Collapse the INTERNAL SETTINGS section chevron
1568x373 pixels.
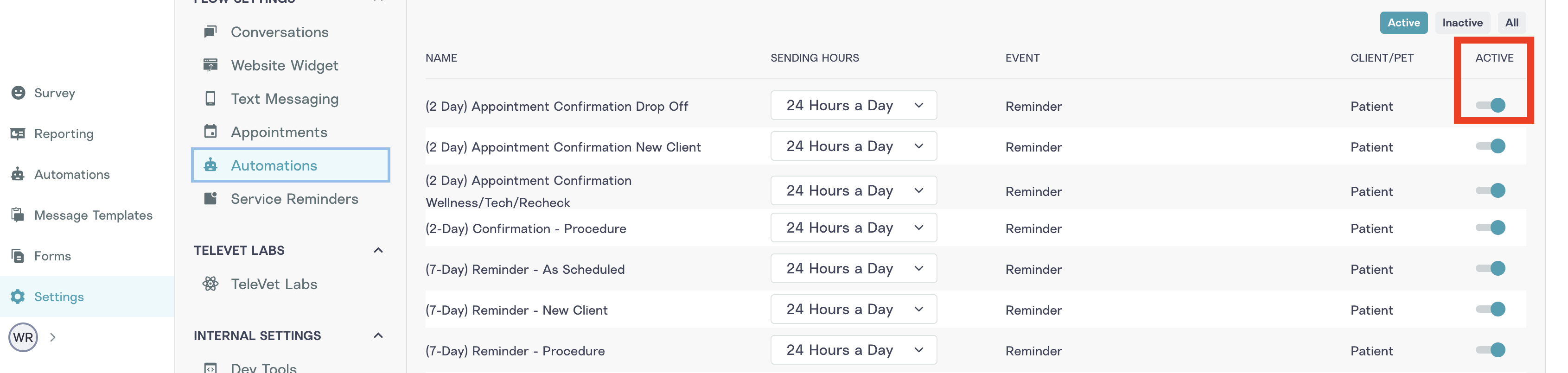coord(378,335)
